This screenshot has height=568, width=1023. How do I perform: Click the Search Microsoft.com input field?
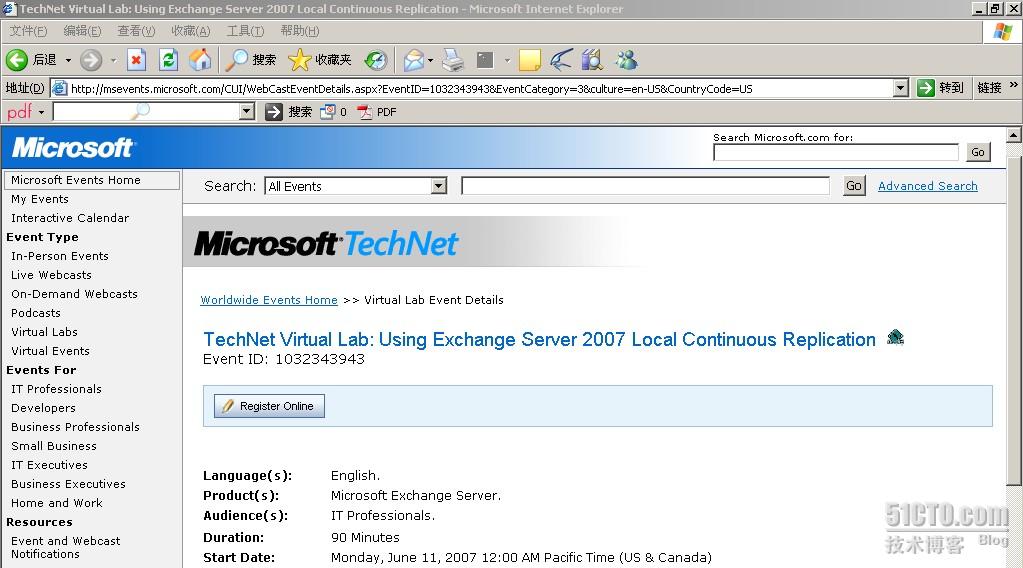click(x=836, y=152)
